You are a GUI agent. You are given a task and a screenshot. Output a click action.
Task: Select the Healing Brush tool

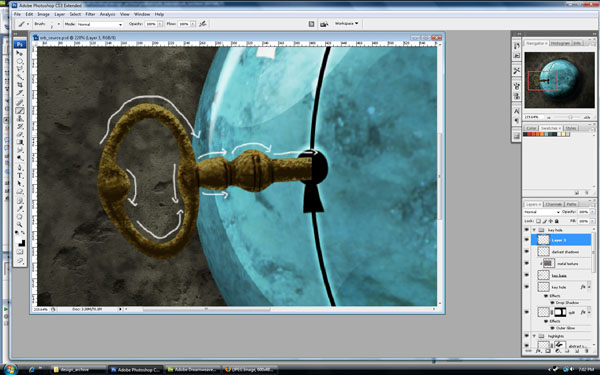click(20, 102)
